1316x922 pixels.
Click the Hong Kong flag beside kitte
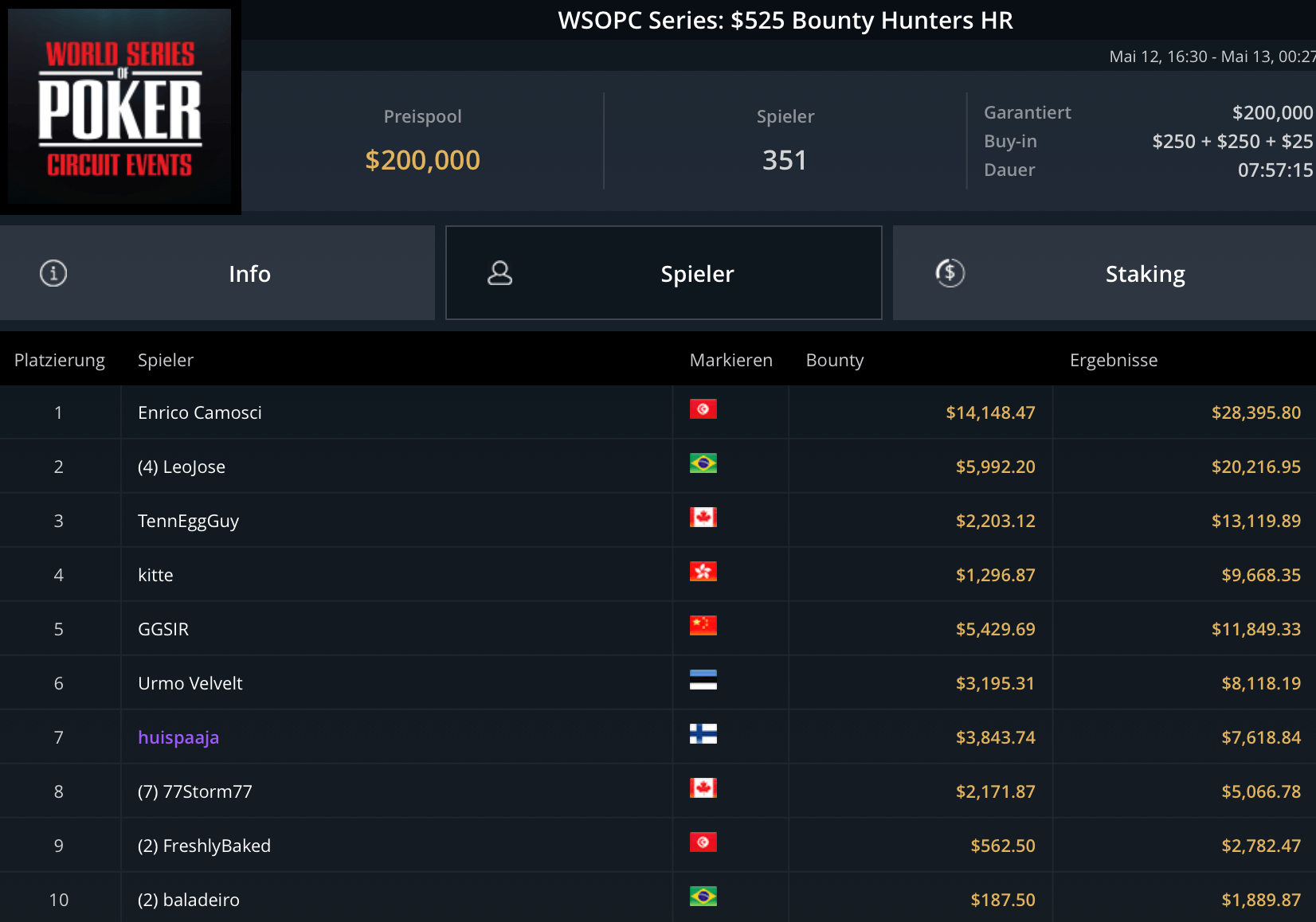[703, 572]
